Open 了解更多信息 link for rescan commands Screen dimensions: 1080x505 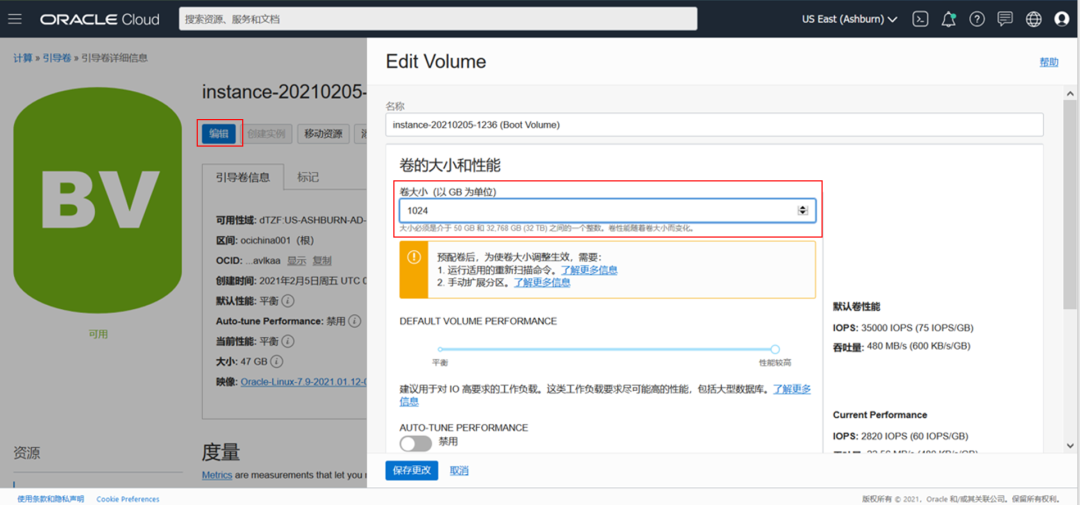pos(589,270)
